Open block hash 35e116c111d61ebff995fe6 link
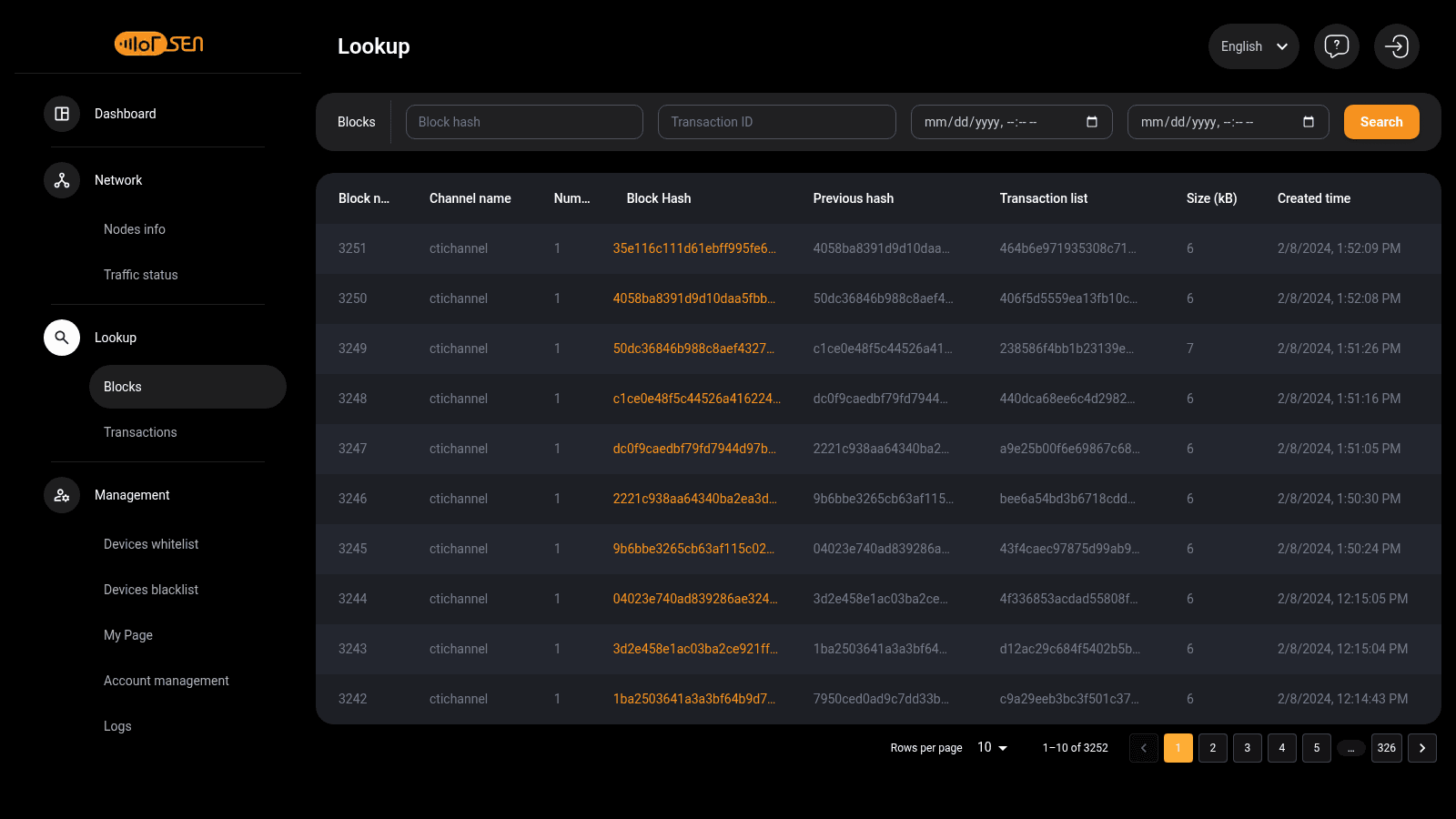Viewport: 1456px width, 819px height. [x=694, y=248]
